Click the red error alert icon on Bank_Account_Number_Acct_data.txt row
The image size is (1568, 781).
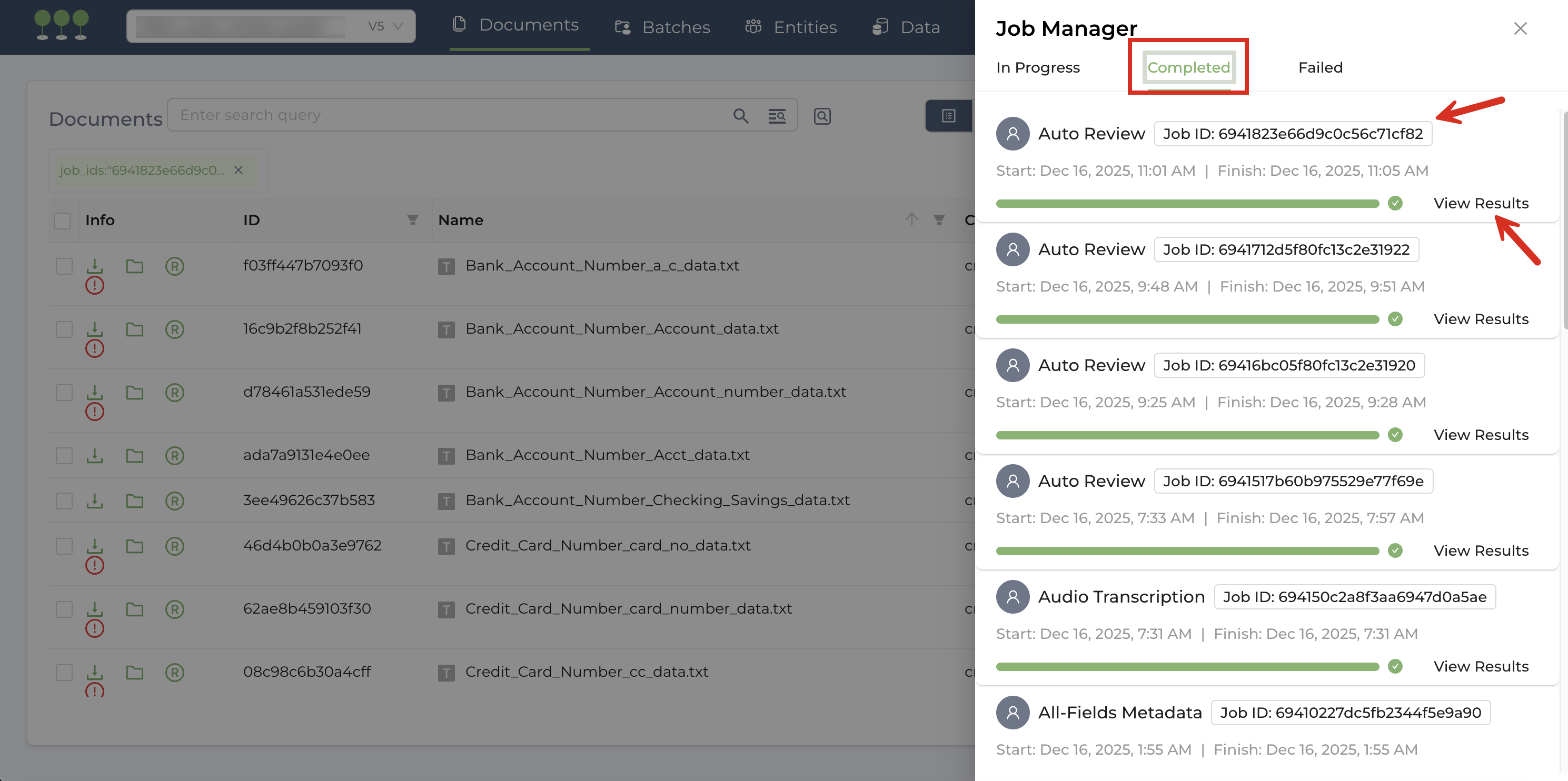click(95, 473)
